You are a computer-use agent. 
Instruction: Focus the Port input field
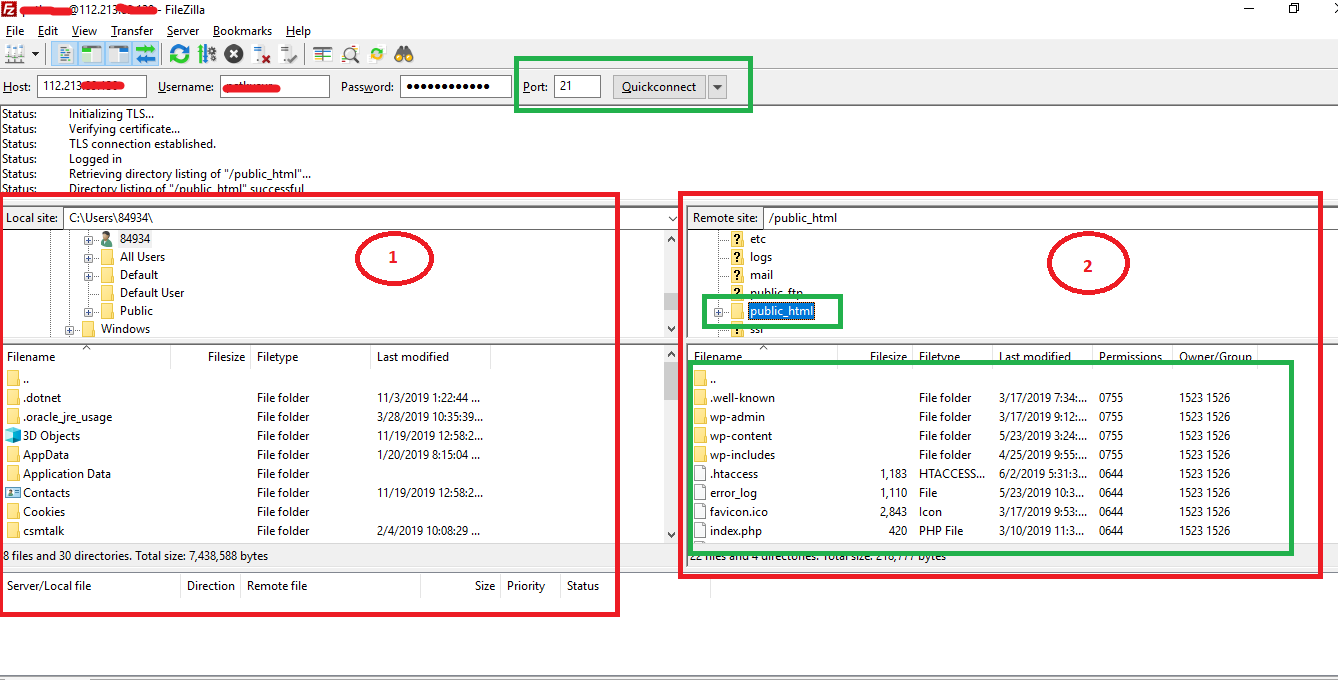pos(577,87)
